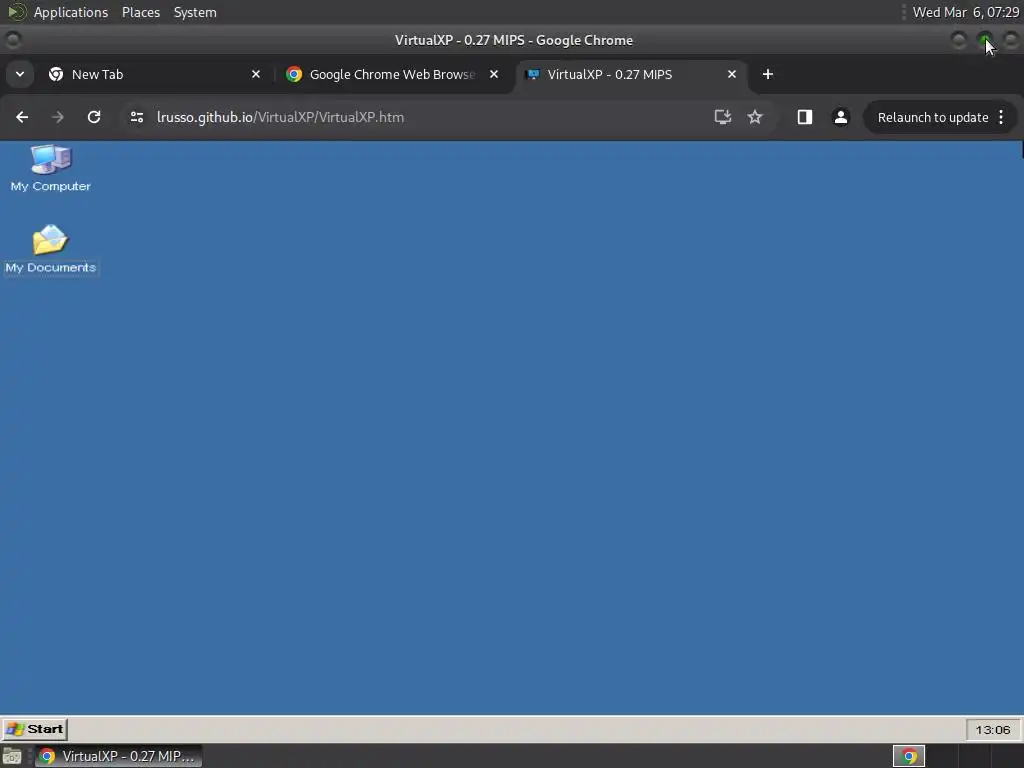The height and width of the screenshot is (768, 1024).
Task: Click the Windows XP Start button
Action: click(x=35, y=729)
